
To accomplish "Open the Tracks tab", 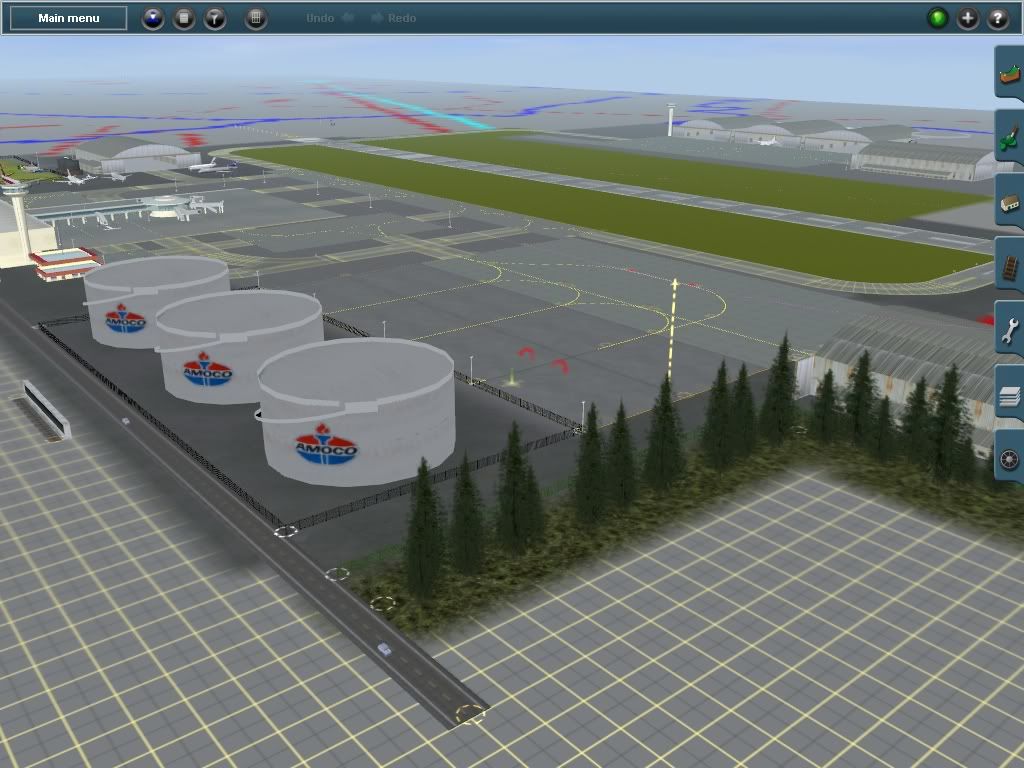I will (1009, 266).
